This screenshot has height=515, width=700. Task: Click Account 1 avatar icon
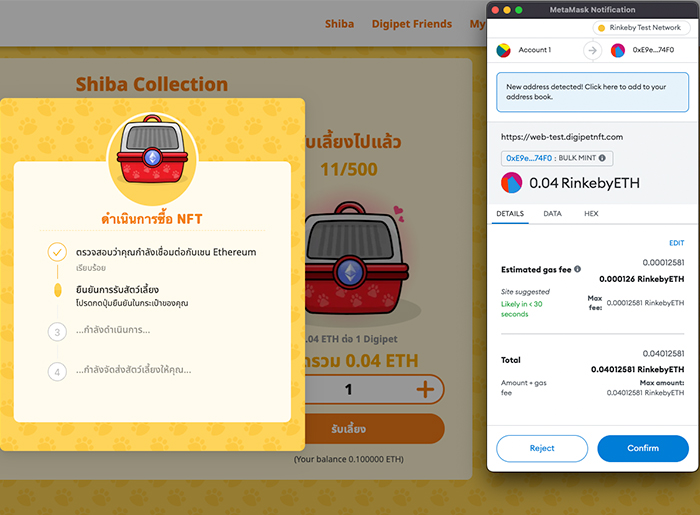point(504,50)
